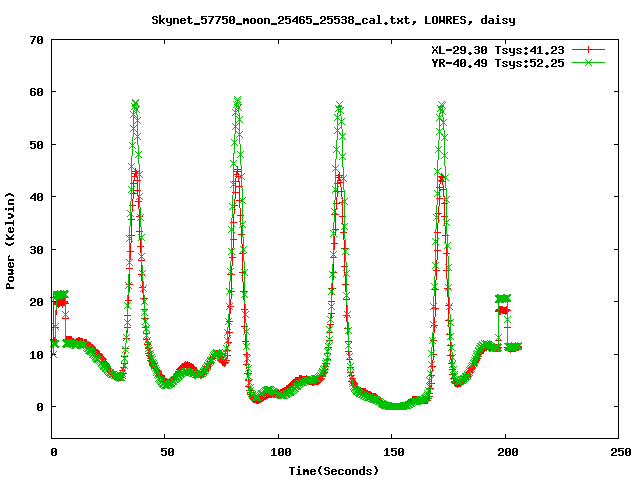Click the y-axis tick label 10

tap(36, 355)
